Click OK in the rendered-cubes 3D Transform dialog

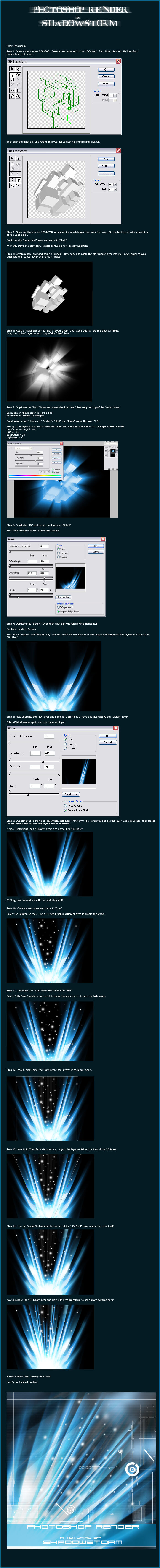tap(106, 158)
